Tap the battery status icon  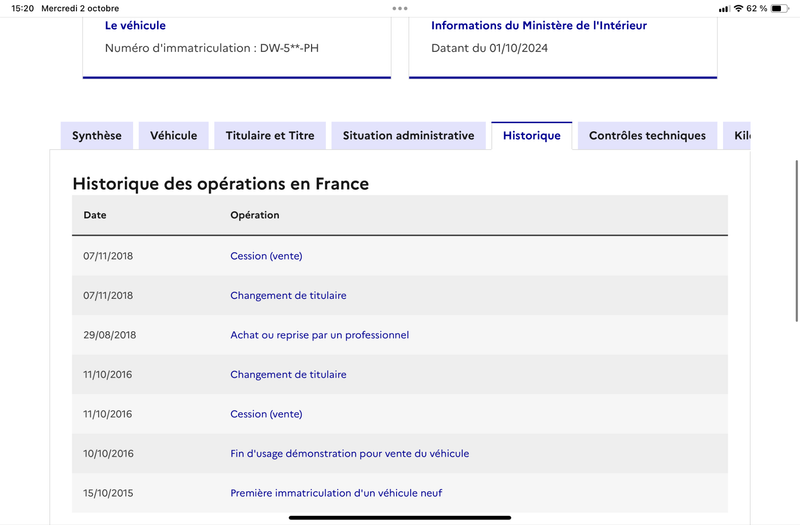(x=780, y=8)
